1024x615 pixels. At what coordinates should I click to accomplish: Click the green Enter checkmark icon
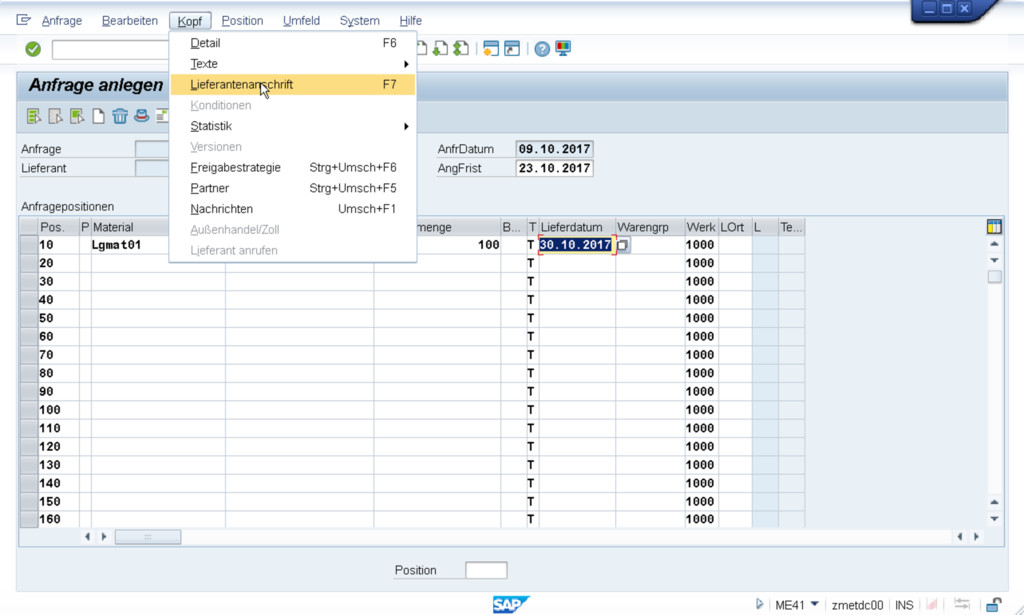pos(33,49)
